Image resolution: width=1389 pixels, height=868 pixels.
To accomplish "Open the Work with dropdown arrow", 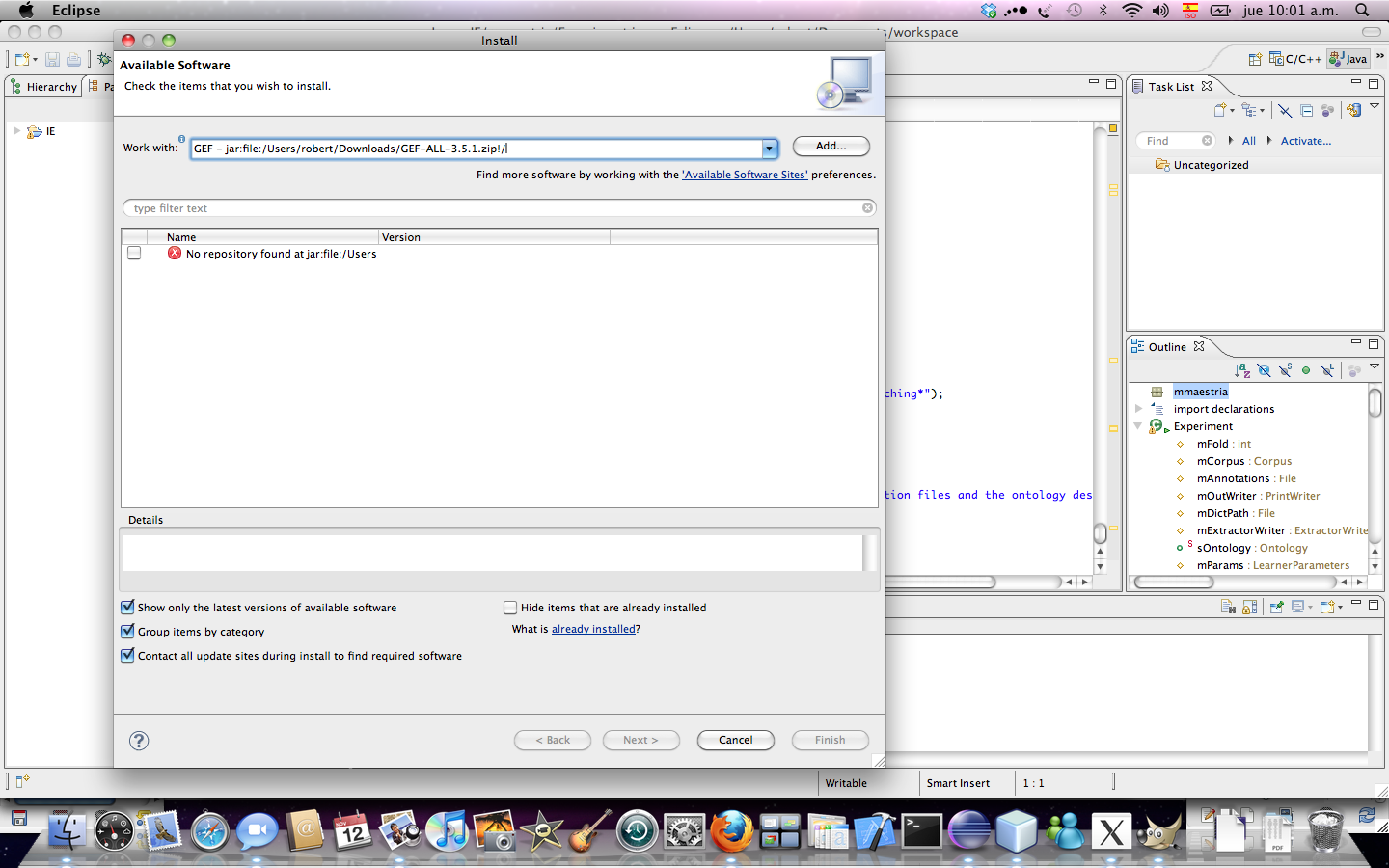I will [770, 149].
